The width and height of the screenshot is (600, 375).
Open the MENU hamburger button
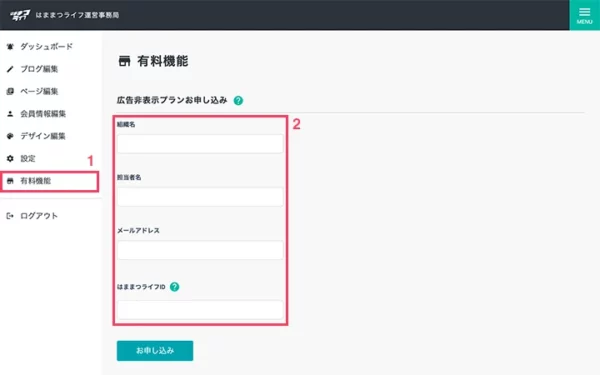(584, 15)
